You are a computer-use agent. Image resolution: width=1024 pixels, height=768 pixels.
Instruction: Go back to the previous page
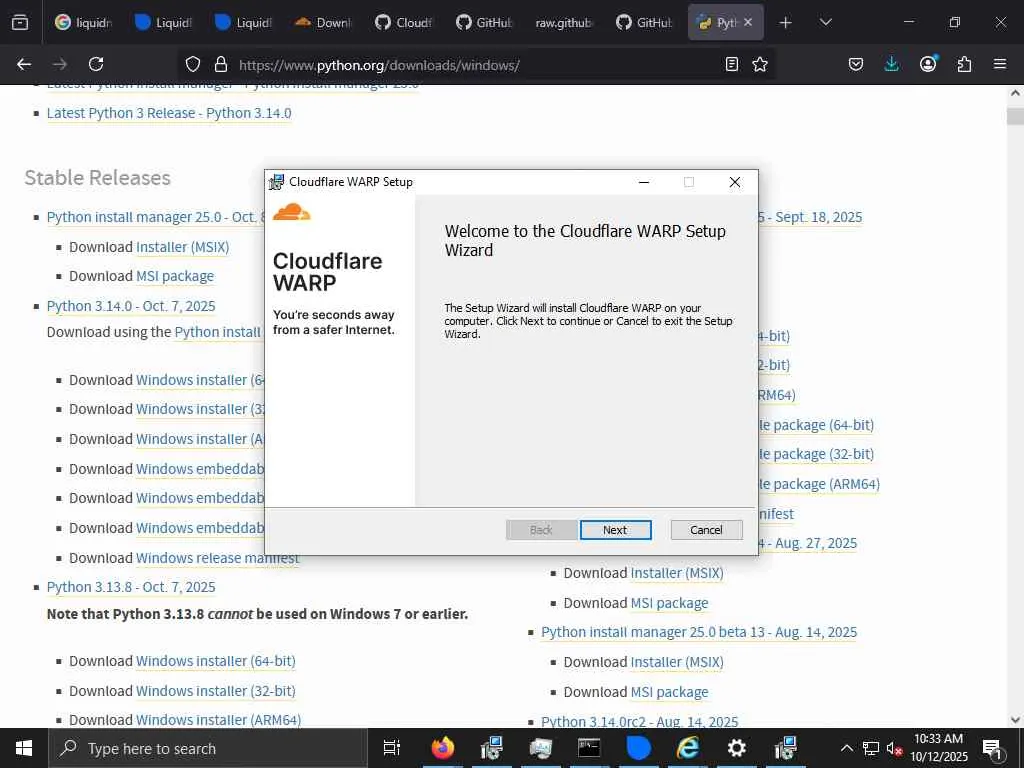pos(24,64)
